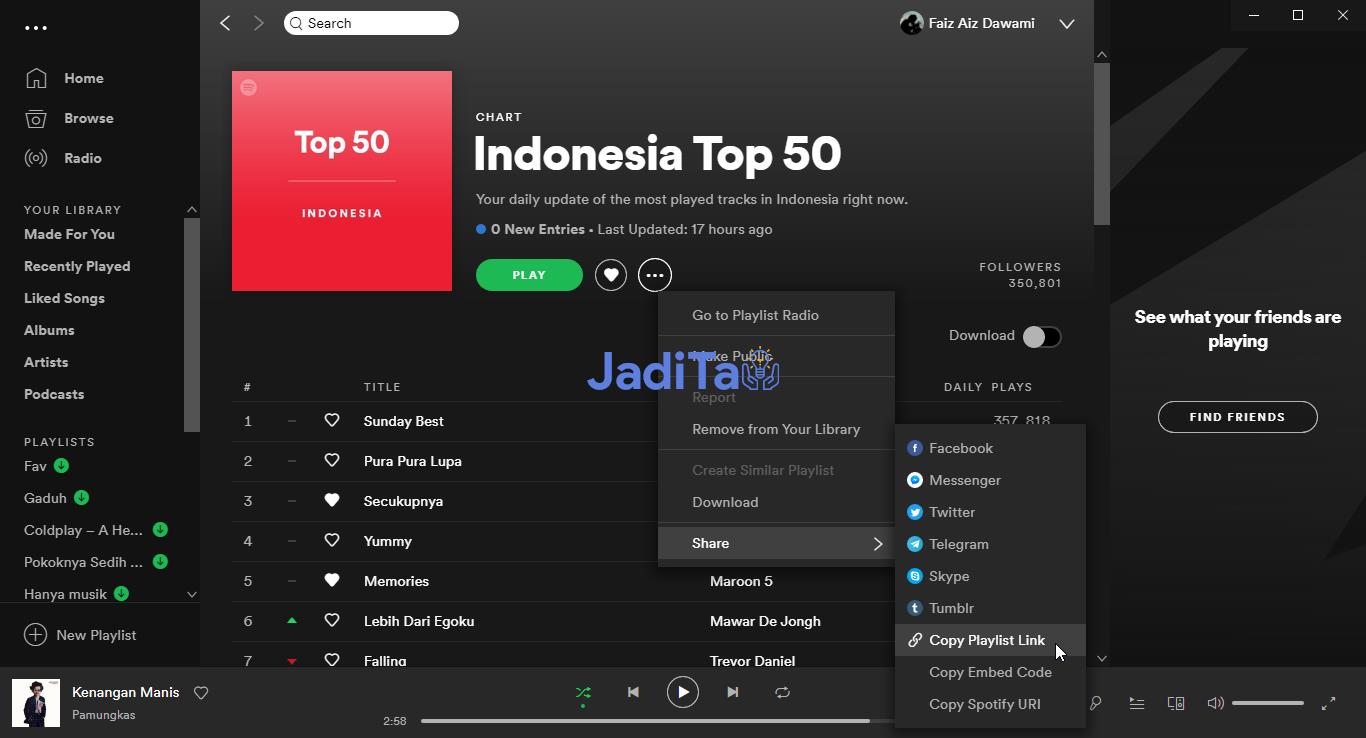Click the Kenangan Manis album thumbnail
This screenshot has height=738, width=1366.
point(36,702)
